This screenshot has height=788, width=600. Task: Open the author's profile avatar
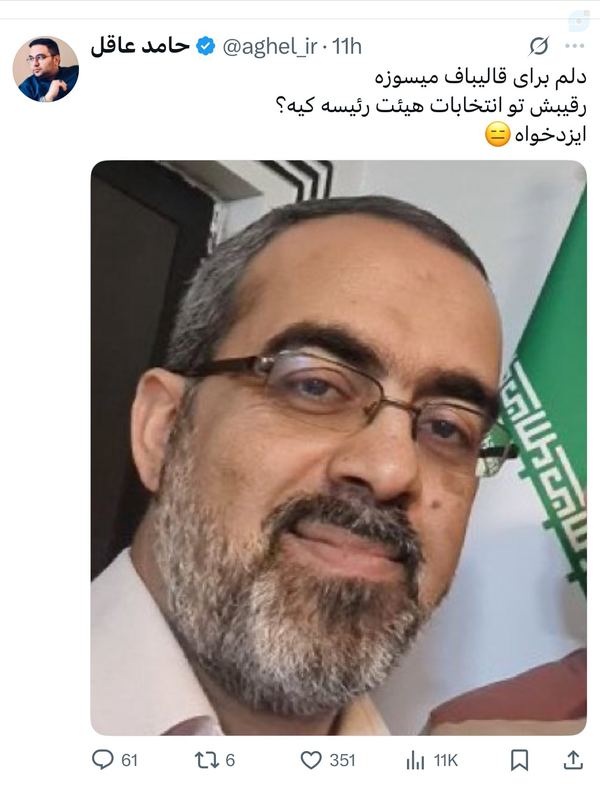46,69
